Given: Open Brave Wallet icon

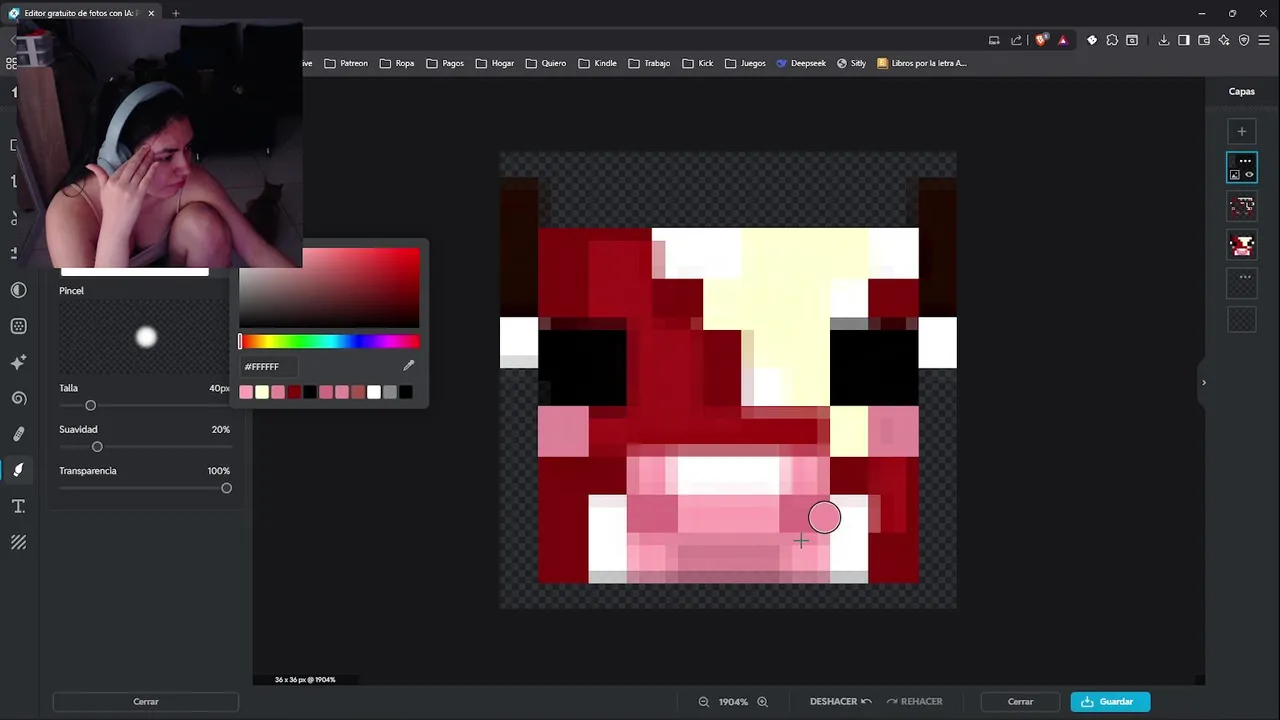Looking at the screenshot, I should click(x=1204, y=40).
